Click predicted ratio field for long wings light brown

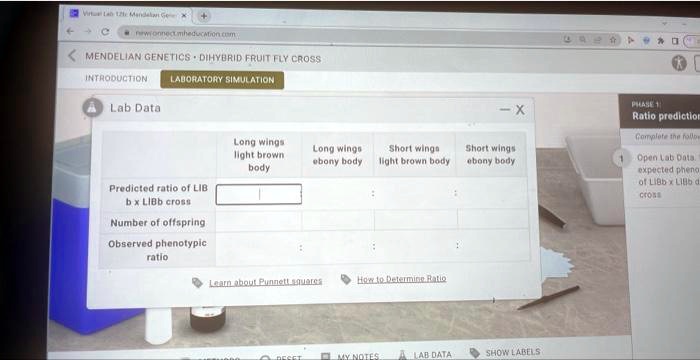pos(258,194)
